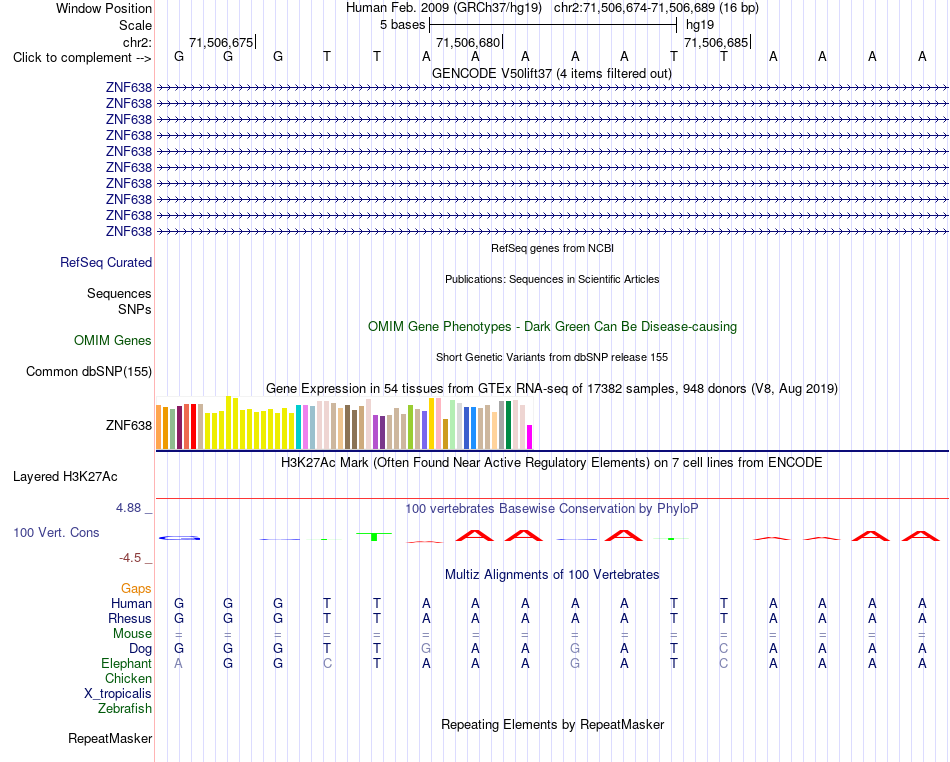Click the 4.88 PhyloP upper limit

click(128, 508)
